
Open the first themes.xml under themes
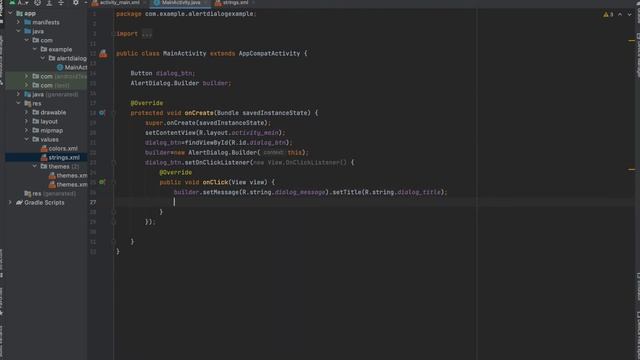pos(68,176)
